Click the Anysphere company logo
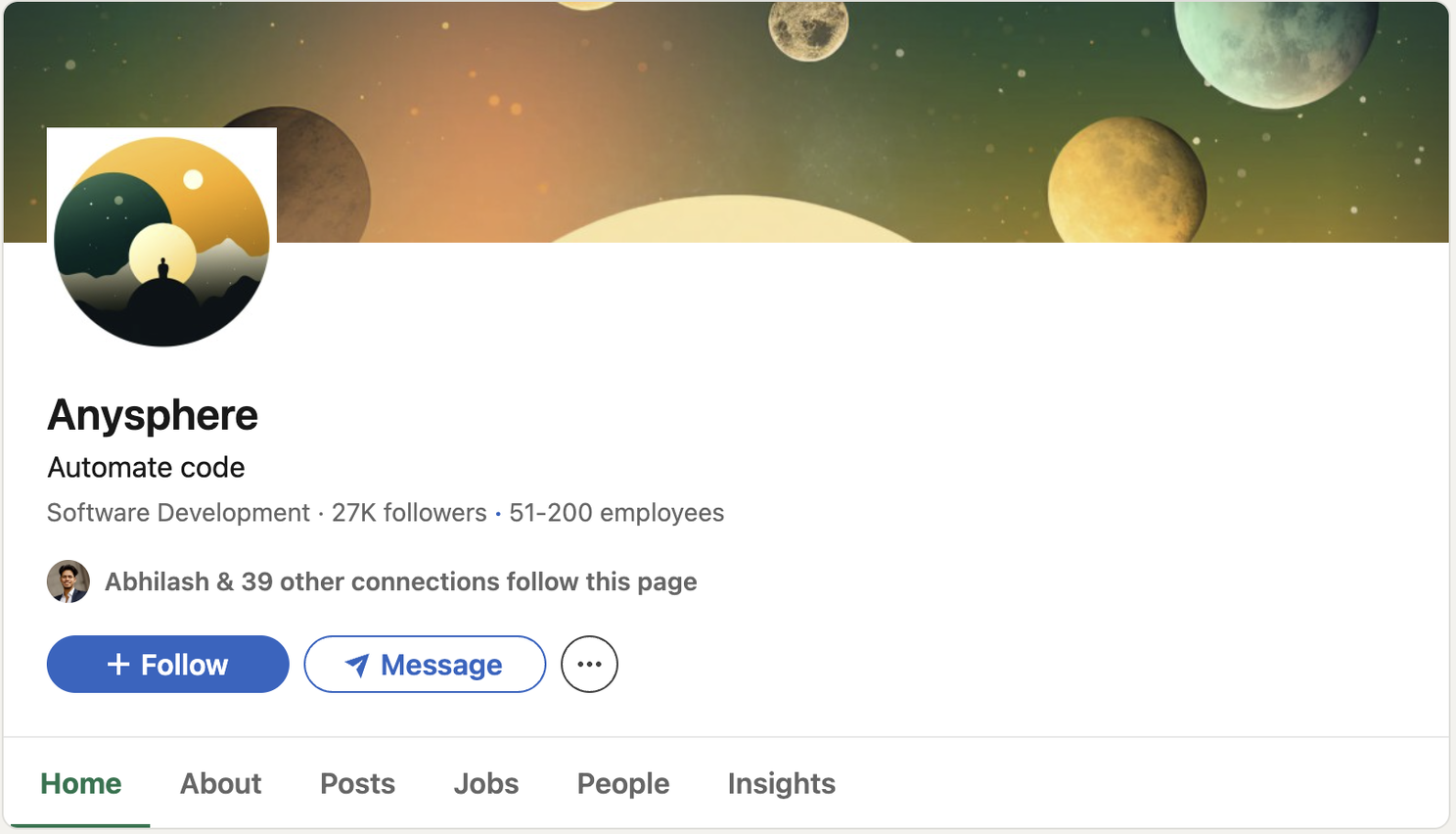 pos(162,242)
